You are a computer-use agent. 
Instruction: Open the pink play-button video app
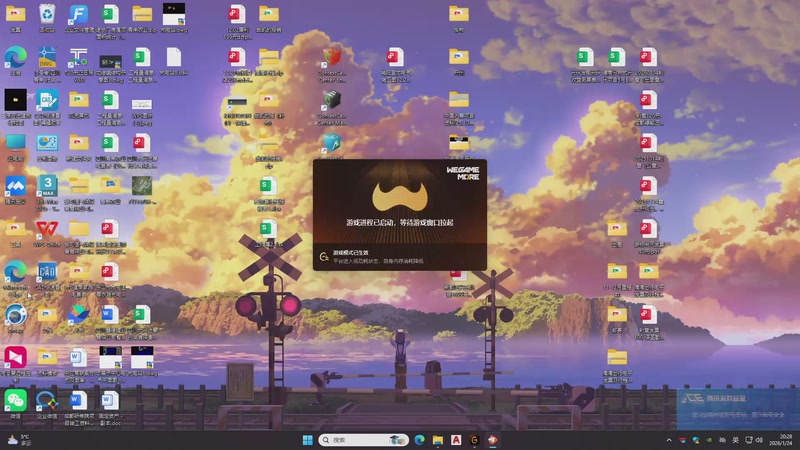[x=15, y=358]
